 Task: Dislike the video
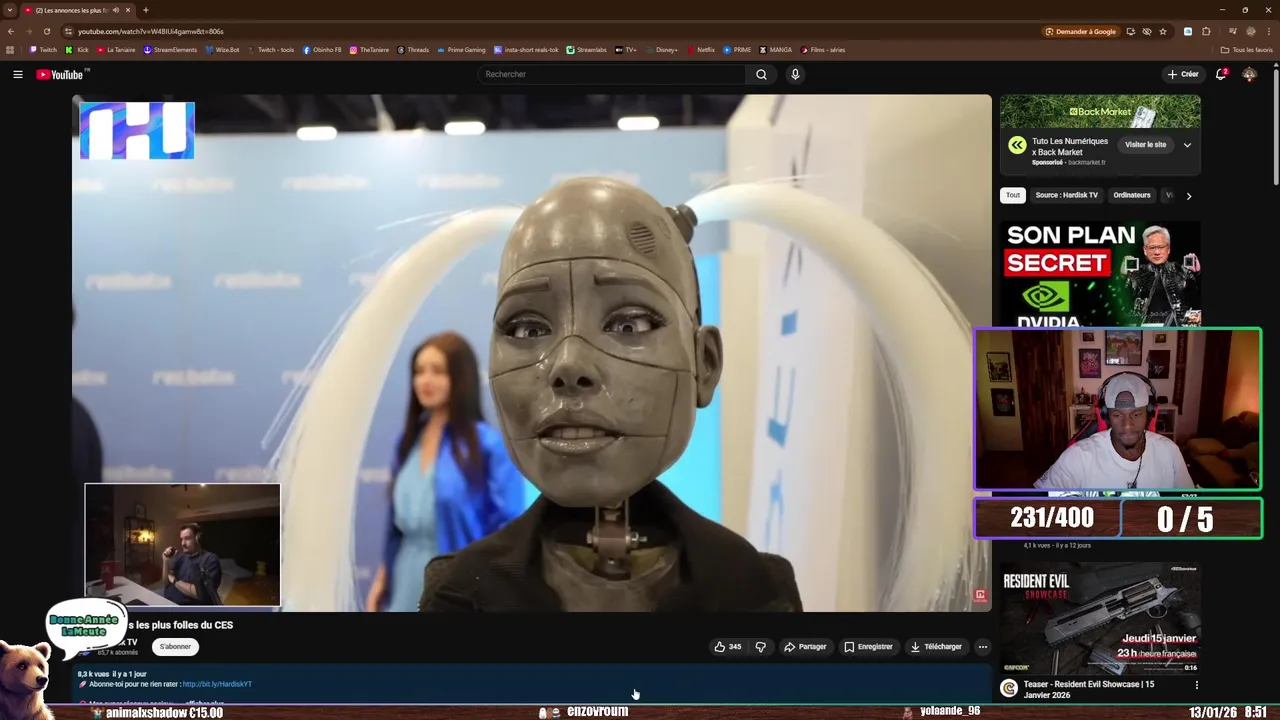[760, 647]
